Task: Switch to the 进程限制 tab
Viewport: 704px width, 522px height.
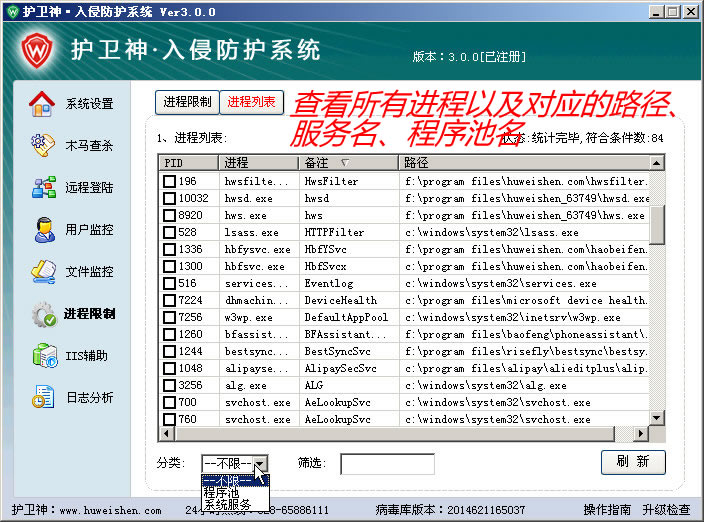Action: (x=187, y=102)
